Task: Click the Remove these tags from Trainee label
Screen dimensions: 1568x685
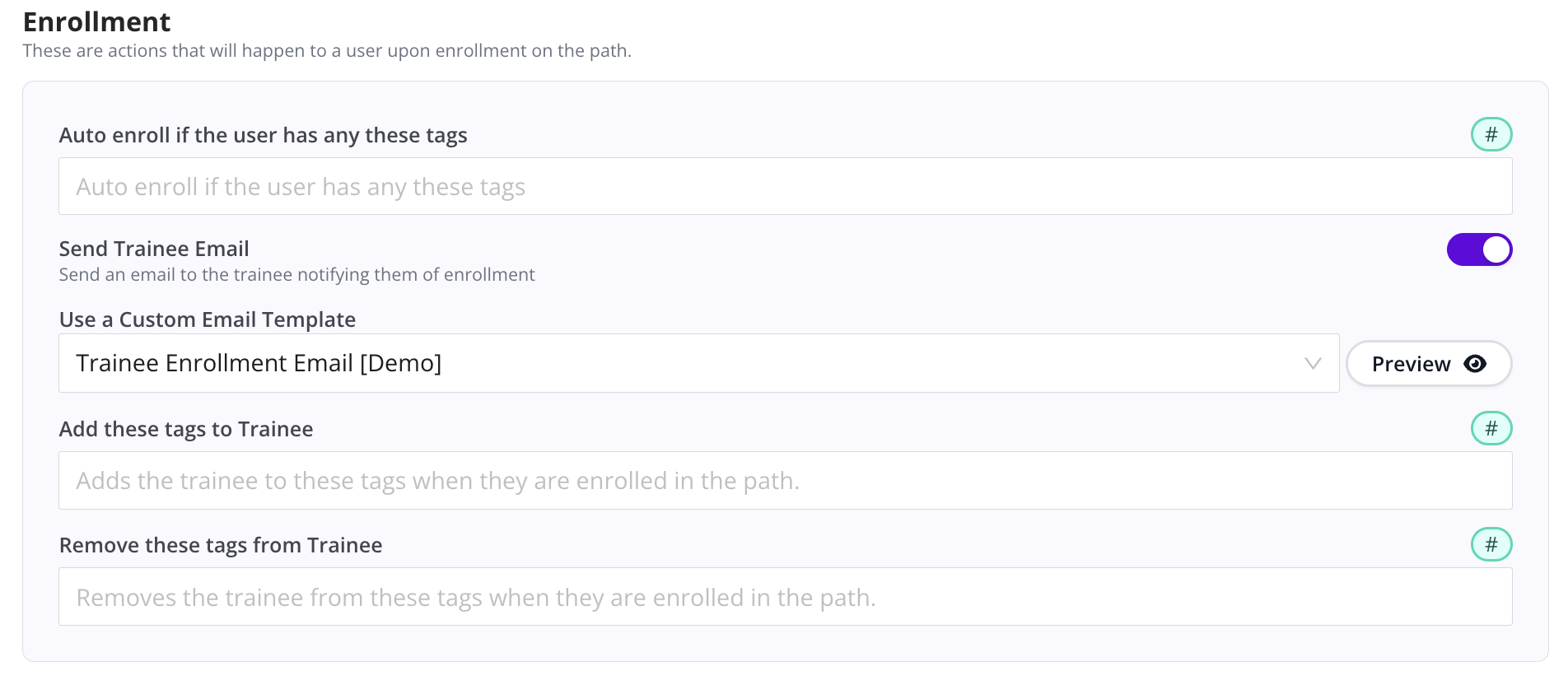Action: click(221, 546)
